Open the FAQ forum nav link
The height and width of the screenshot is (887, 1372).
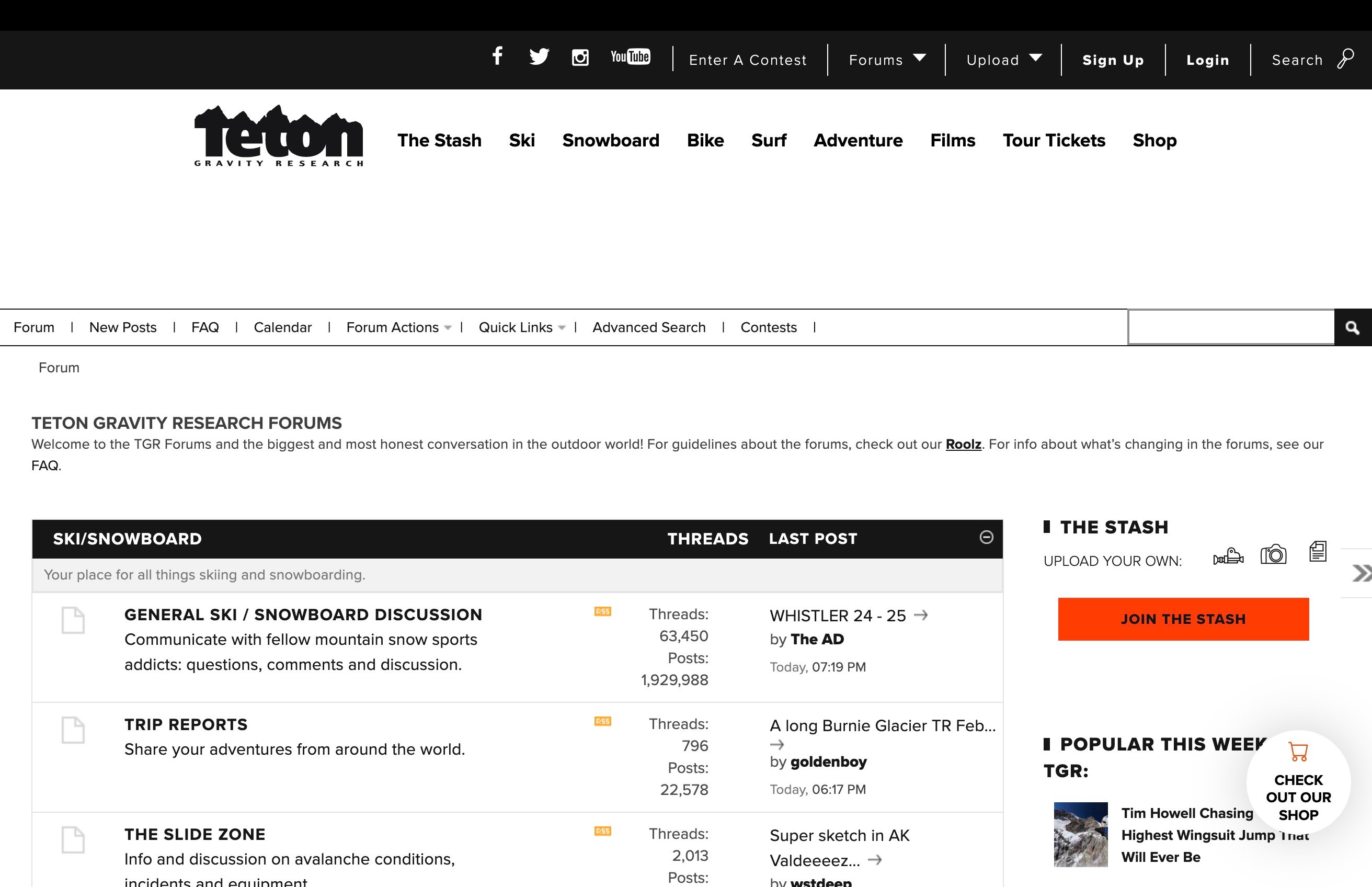205,327
